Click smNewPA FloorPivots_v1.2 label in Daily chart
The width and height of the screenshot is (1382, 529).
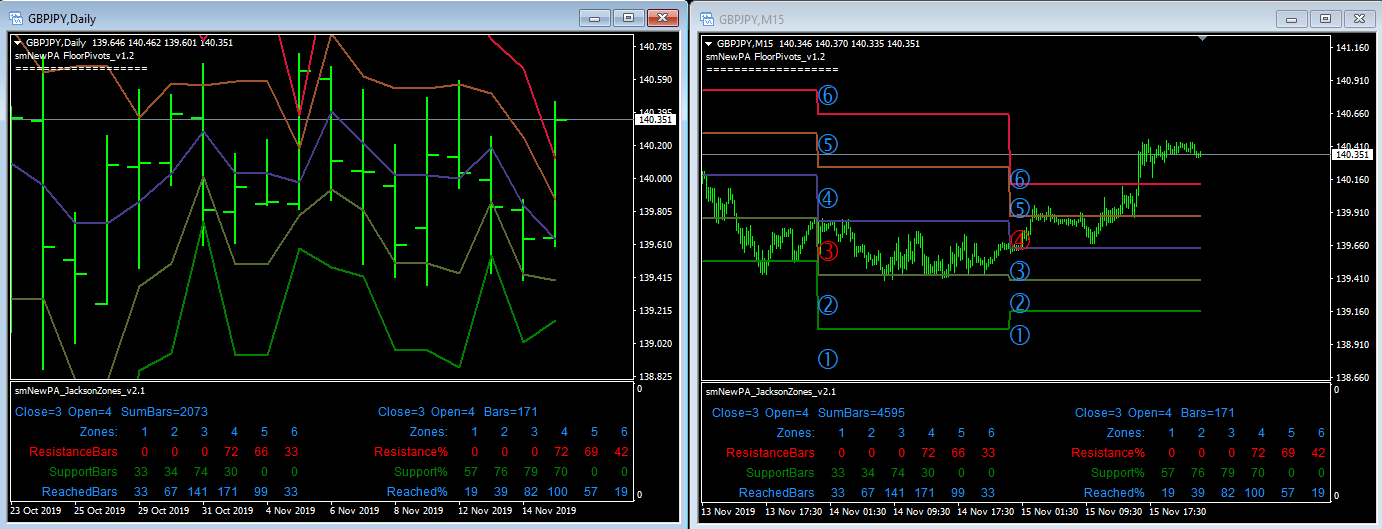(74, 56)
